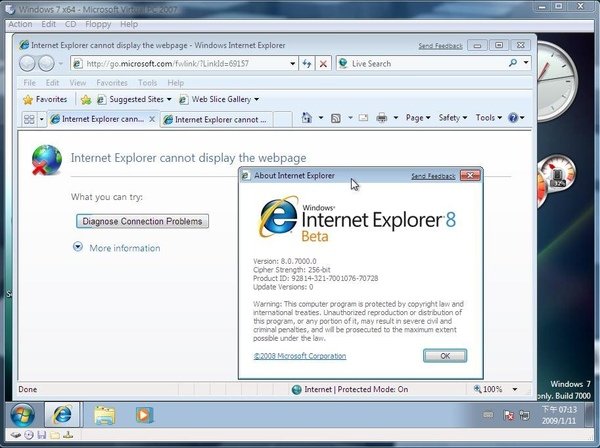Refresh the page with the Refresh icon

tap(307, 64)
